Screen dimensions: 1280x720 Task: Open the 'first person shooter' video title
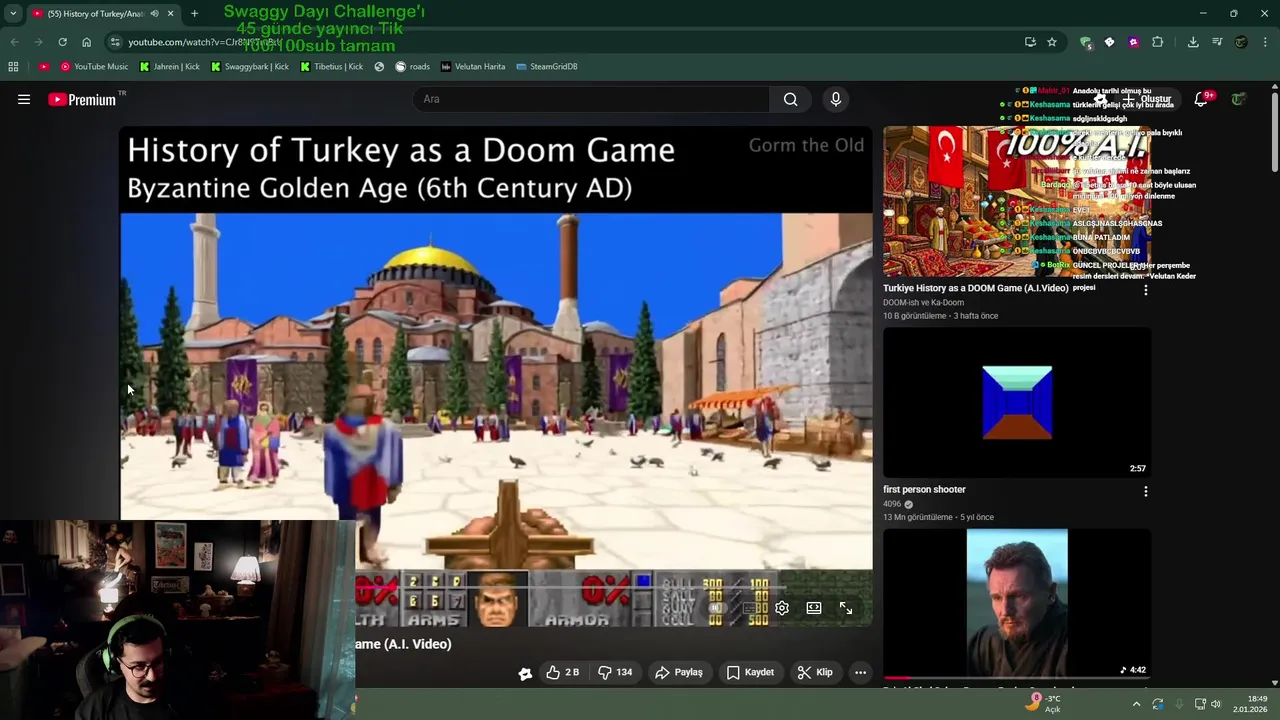pyautogui.click(x=924, y=489)
